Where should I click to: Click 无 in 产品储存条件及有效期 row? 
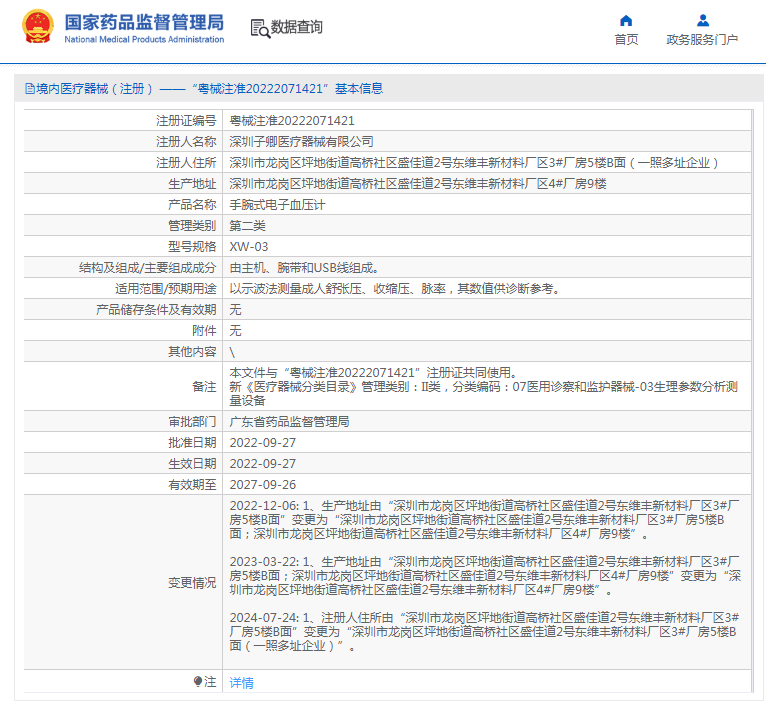tap(235, 310)
